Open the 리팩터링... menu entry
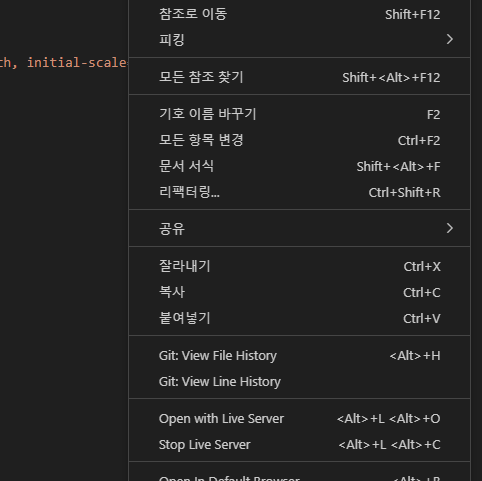 pos(299,192)
